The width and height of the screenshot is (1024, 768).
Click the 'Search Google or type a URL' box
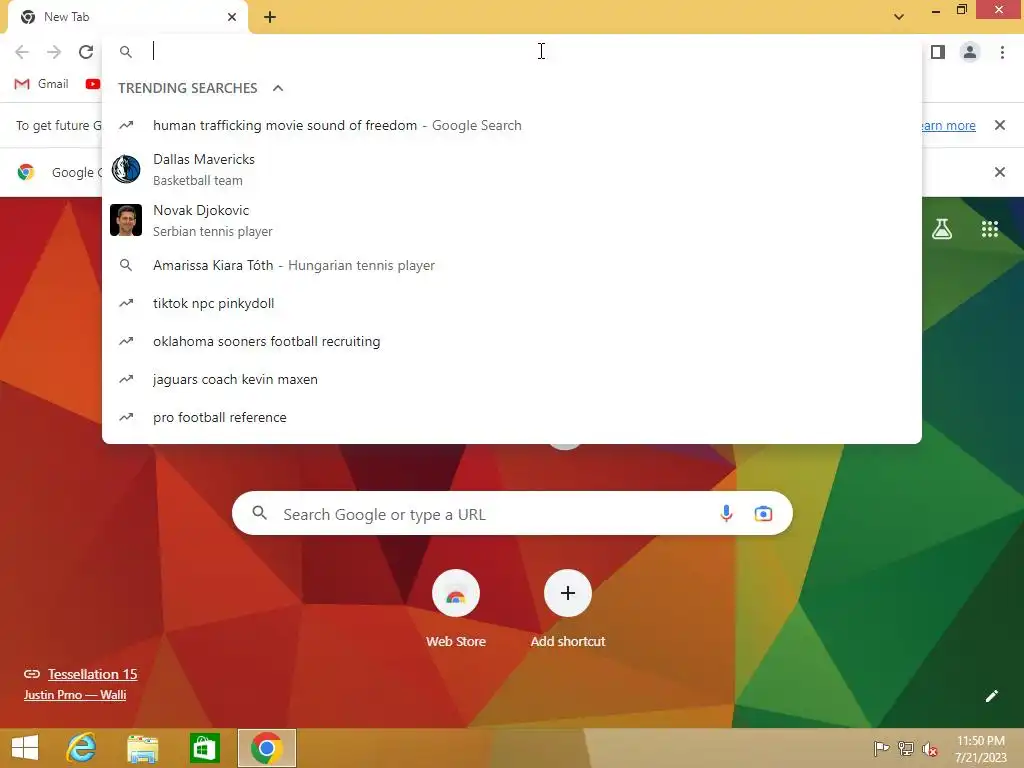click(x=512, y=513)
